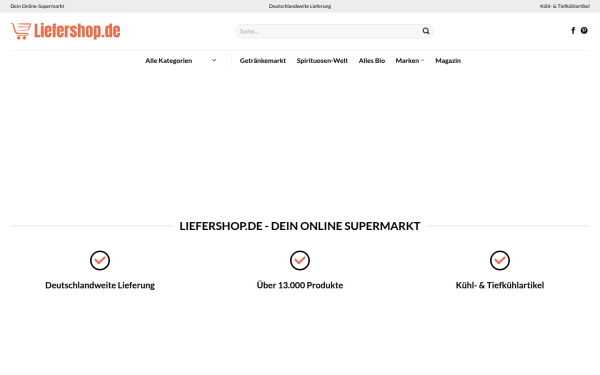Click checkmark icon above Über 13.000 Produkte
The image size is (600, 375).
coord(300,261)
